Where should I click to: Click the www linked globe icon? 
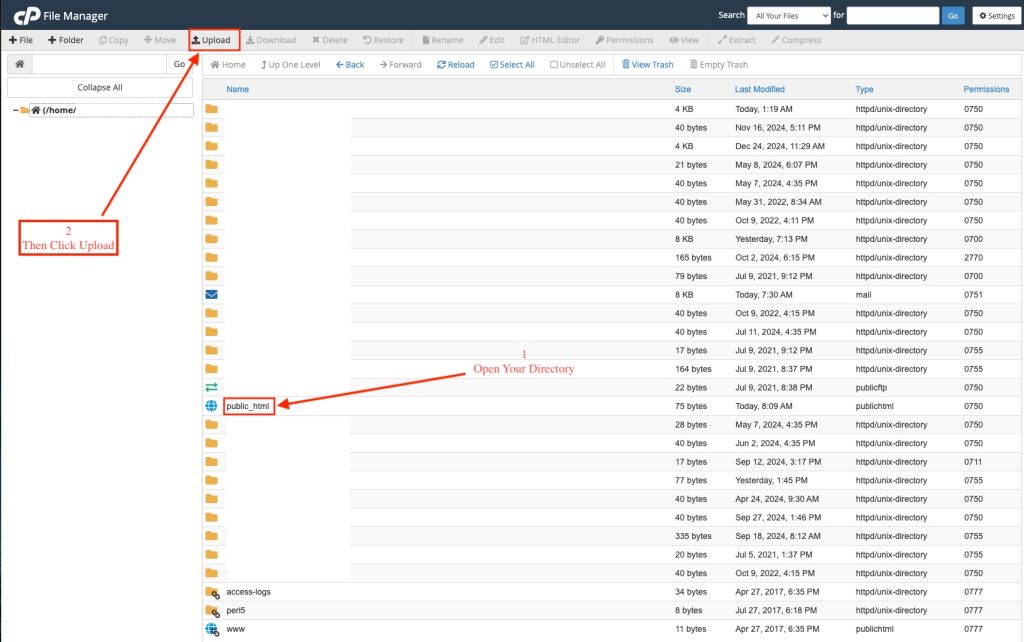[x=212, y=630]
